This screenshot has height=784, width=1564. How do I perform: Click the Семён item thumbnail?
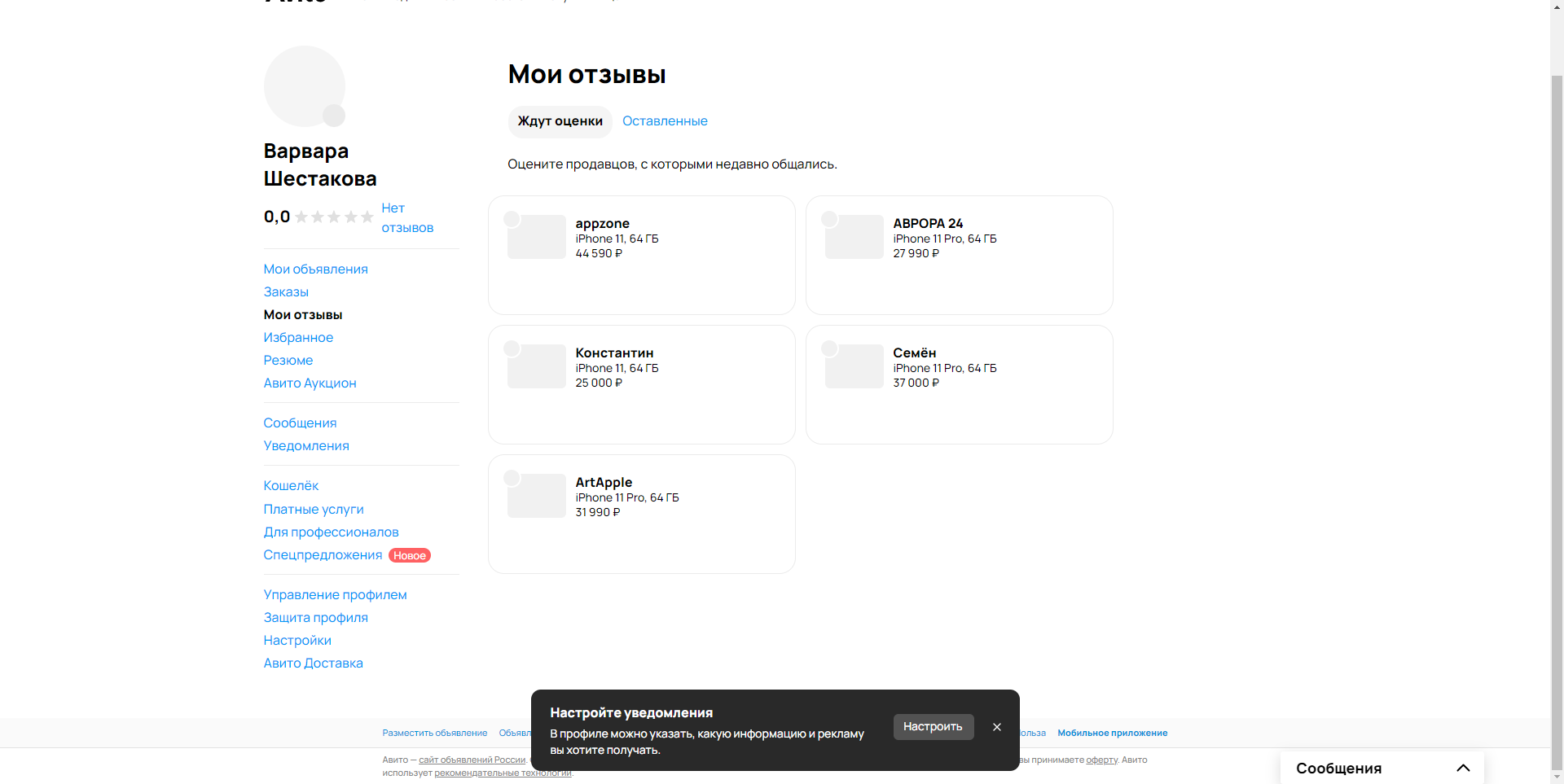(854, 366)
